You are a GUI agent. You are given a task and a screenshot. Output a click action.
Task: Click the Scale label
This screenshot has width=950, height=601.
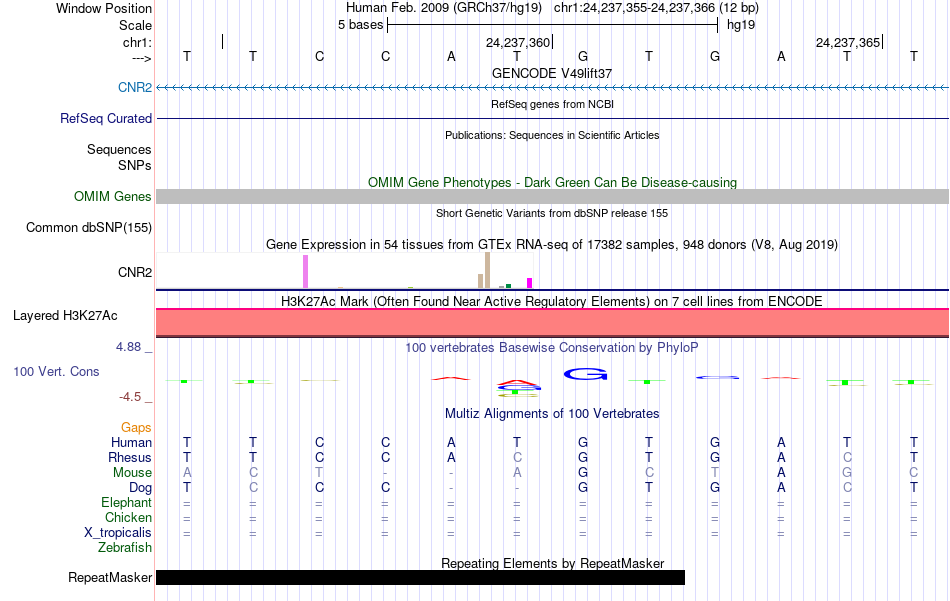[x=135, y=25]
